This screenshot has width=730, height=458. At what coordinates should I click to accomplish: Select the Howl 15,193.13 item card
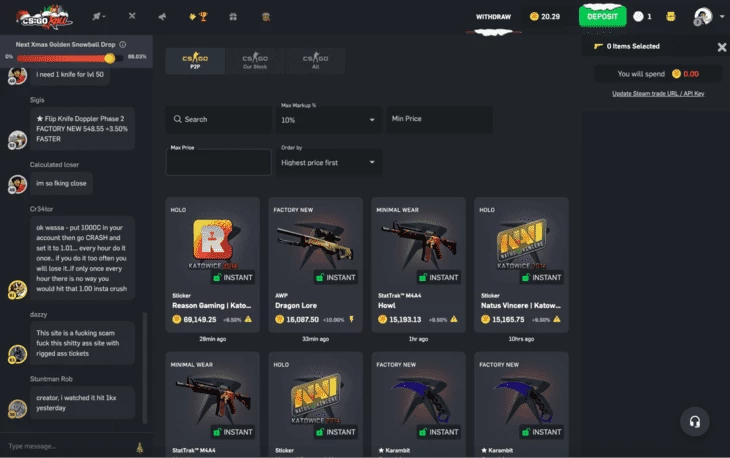coord(419,264)
